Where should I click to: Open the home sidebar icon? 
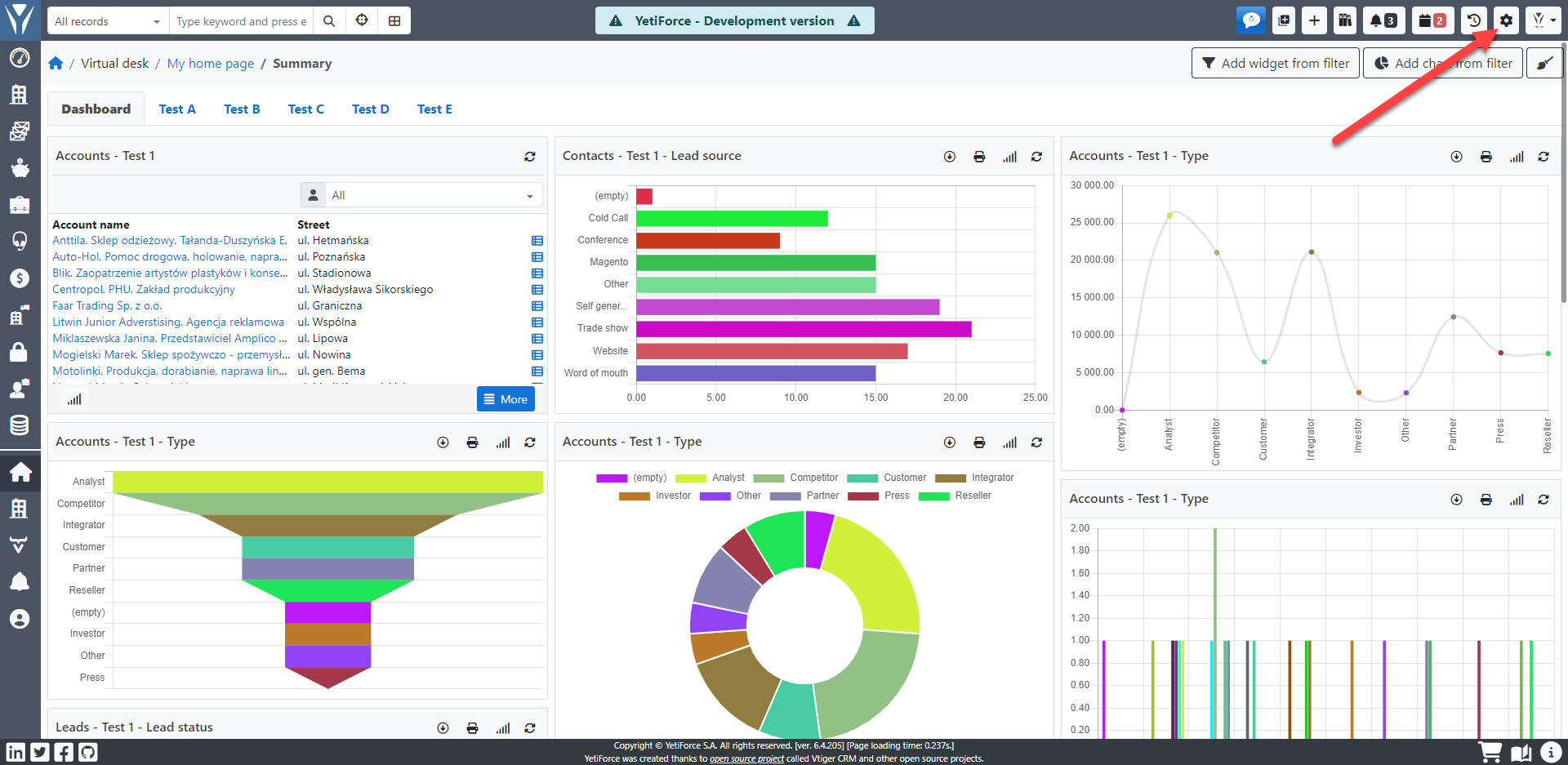20,472
